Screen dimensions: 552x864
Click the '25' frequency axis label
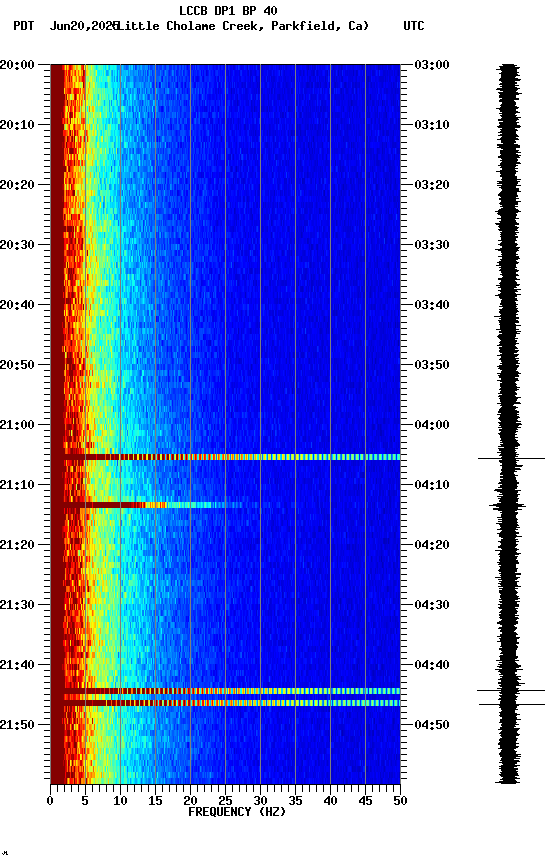(225, 801)
